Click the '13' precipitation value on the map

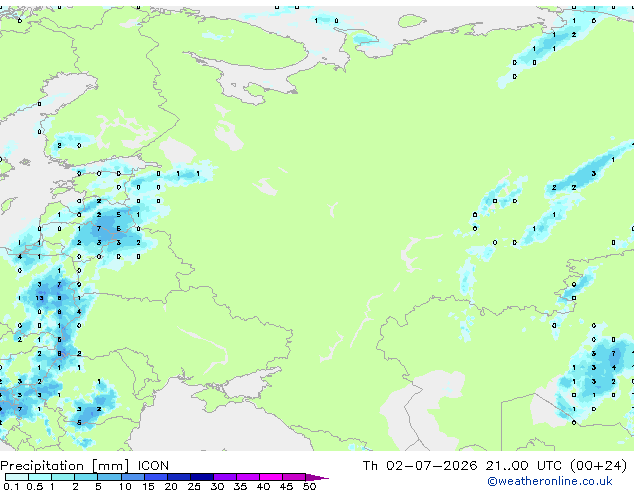coord(39,298)
